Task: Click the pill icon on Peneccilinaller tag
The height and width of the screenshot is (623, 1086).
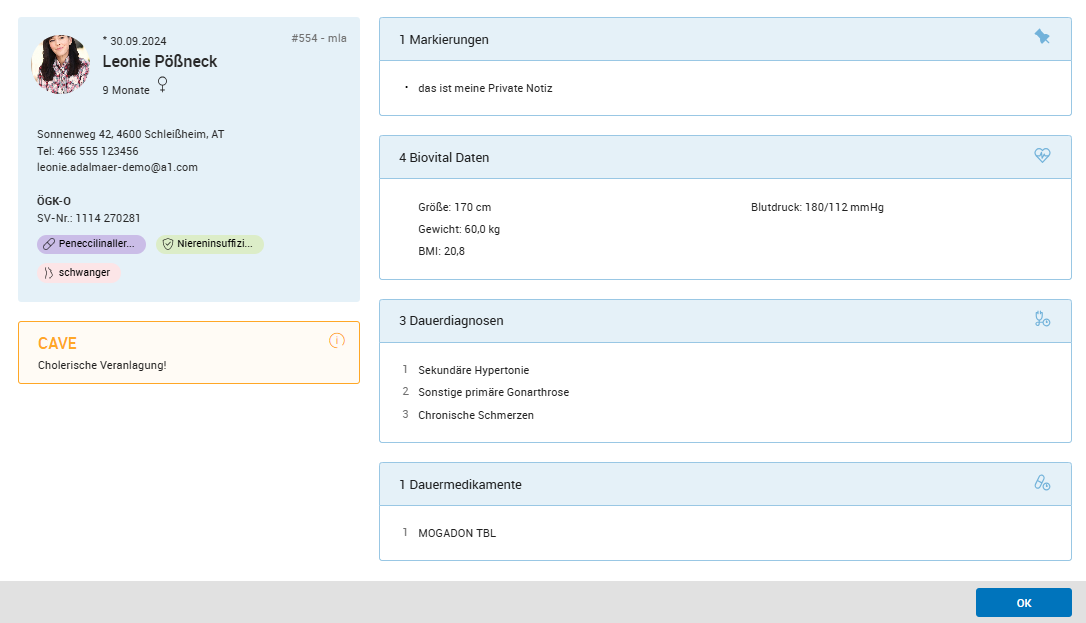Action: pyautogui.click(x=49, y=244)
